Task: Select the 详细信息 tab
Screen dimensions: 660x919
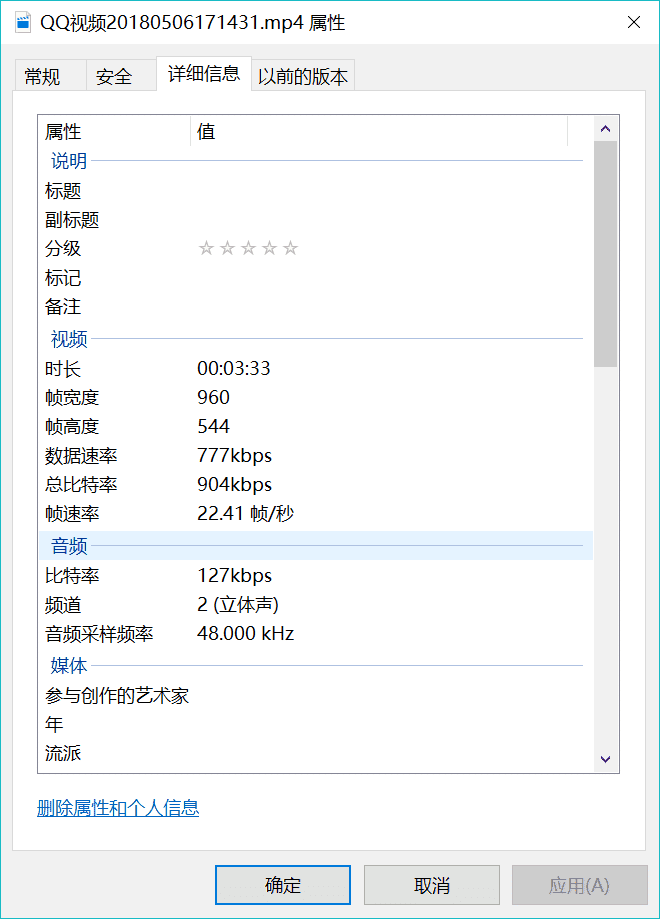Action: click(203, 73)
